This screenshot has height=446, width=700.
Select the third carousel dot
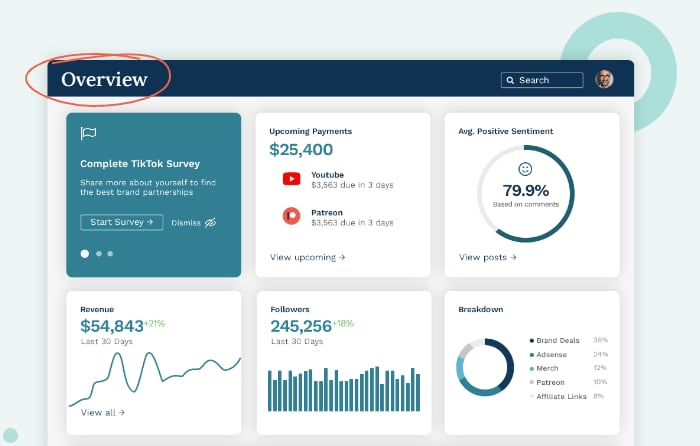pyautogui.click(x=110, y=254)
